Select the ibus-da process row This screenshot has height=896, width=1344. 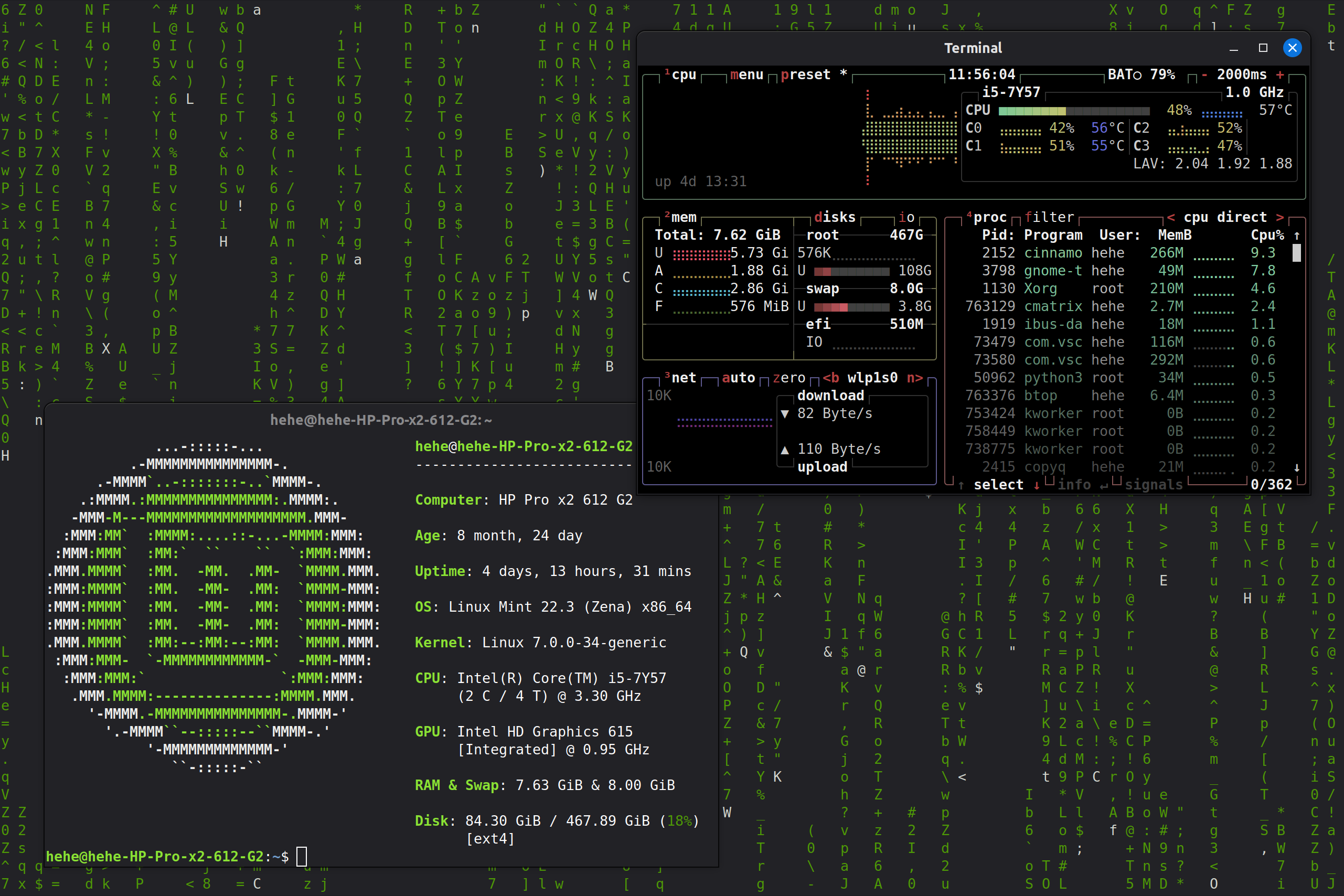1125,324
